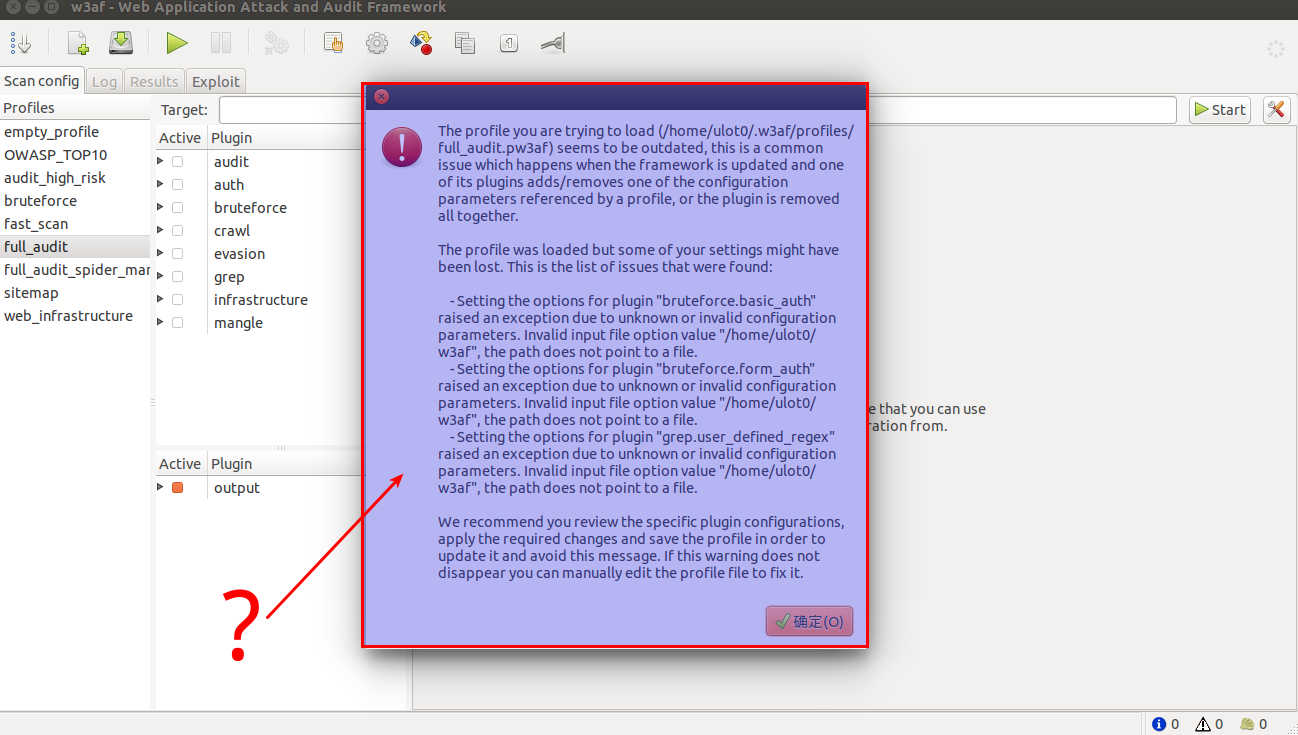Viewport: 1298px width, 735px height.
Task: Select the bruteforce profile in Profiles list
Action: click(x=75, y=201)
